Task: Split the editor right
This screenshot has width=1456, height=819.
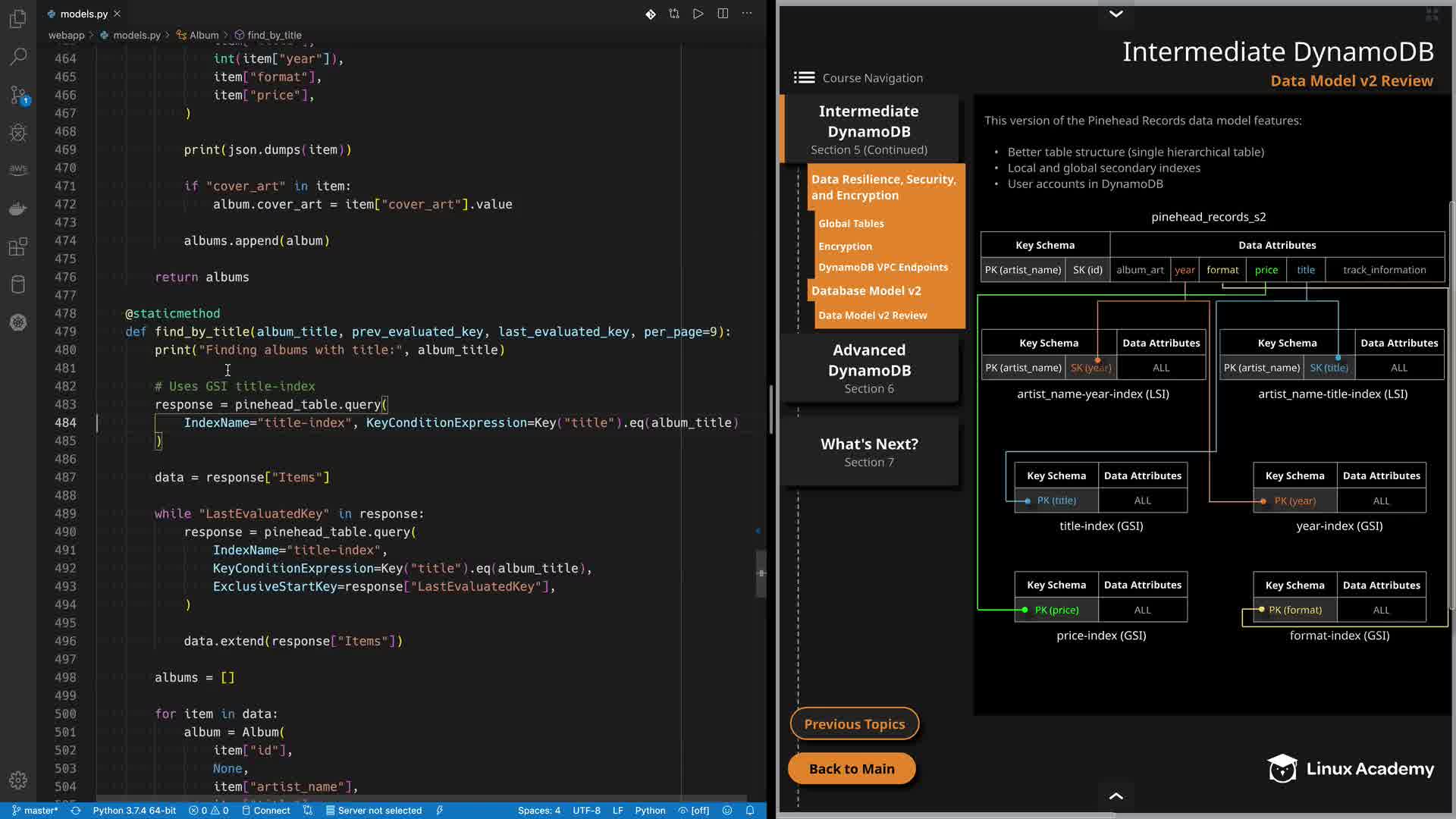Action: click(x=723, y=14)
